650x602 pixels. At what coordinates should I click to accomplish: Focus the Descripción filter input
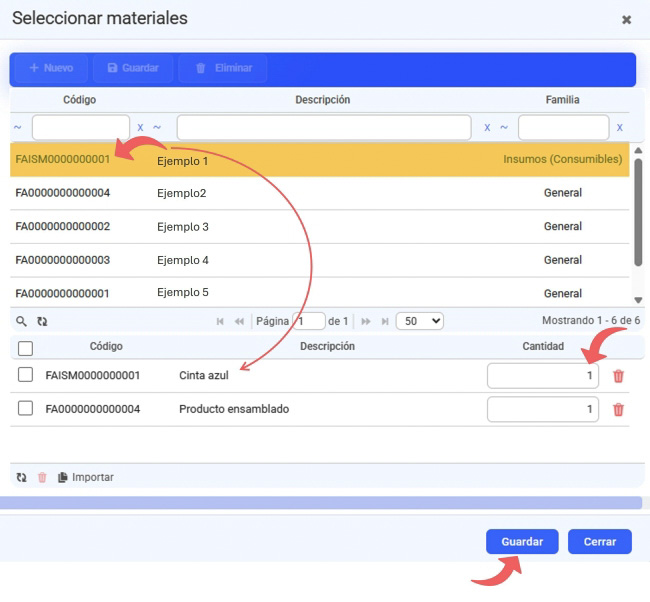click(324, 127)
